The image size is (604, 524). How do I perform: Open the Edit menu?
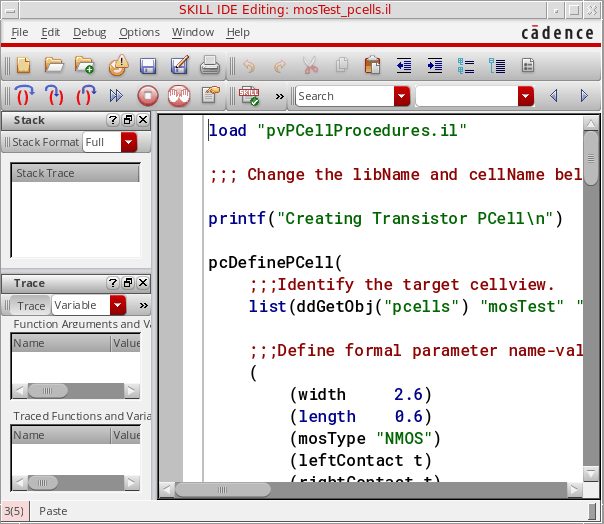(50, 32)
